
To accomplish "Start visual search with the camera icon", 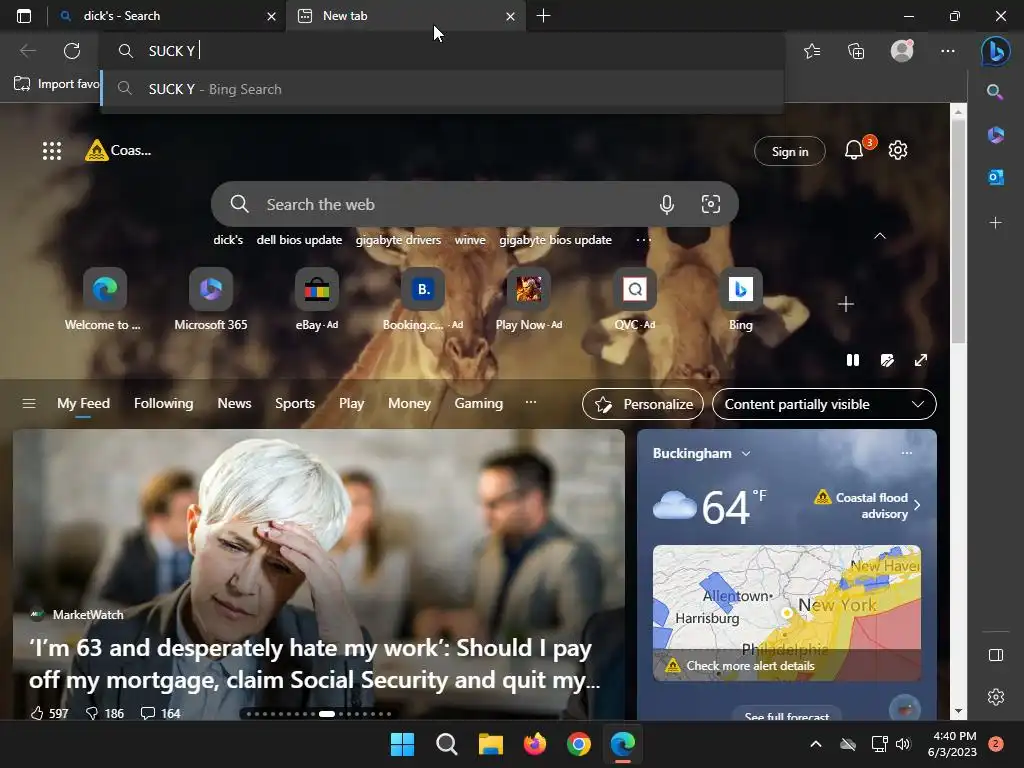I will click(711, 204).
